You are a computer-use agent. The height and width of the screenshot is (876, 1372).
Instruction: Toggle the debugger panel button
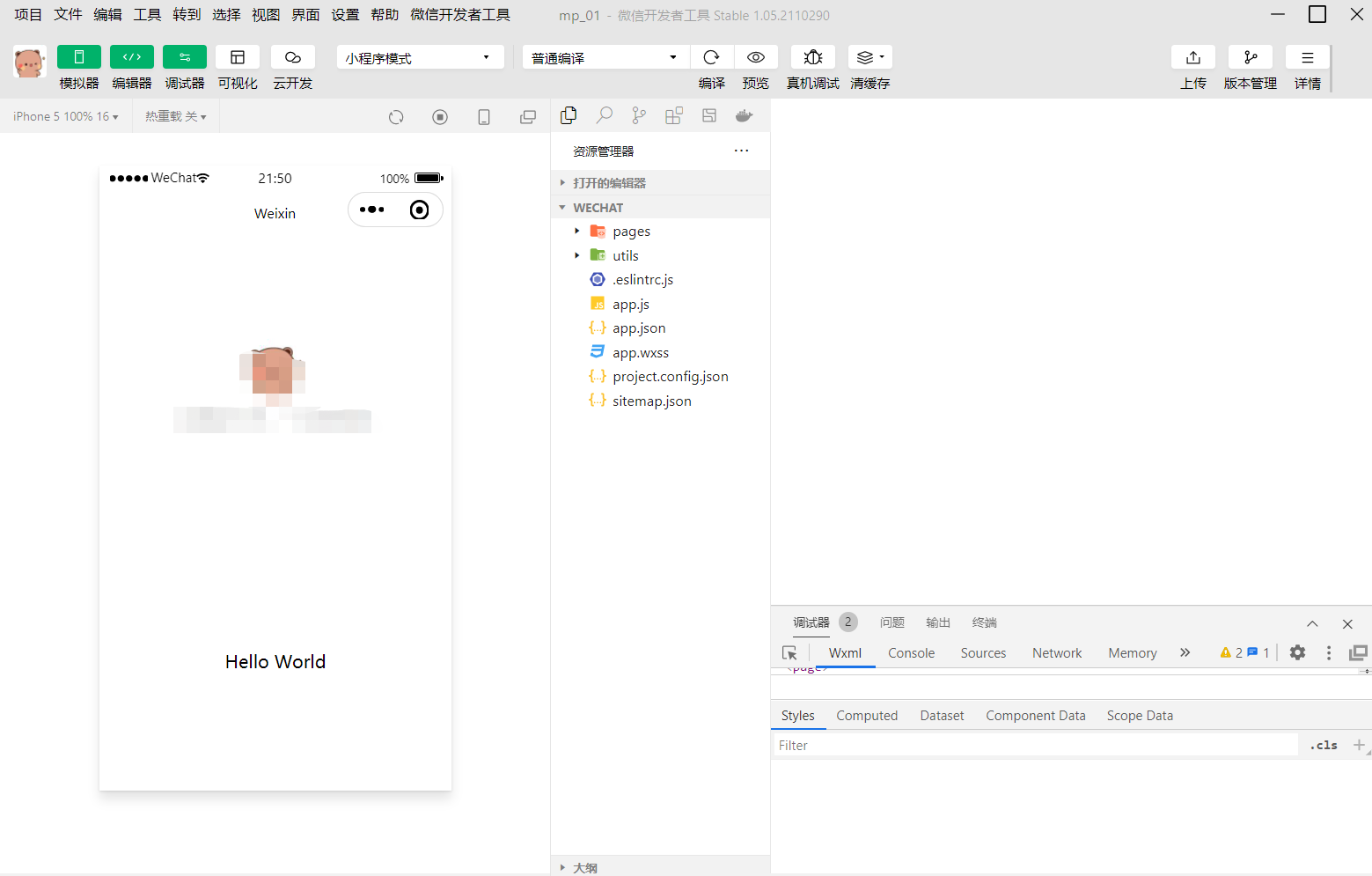point(185,57)
